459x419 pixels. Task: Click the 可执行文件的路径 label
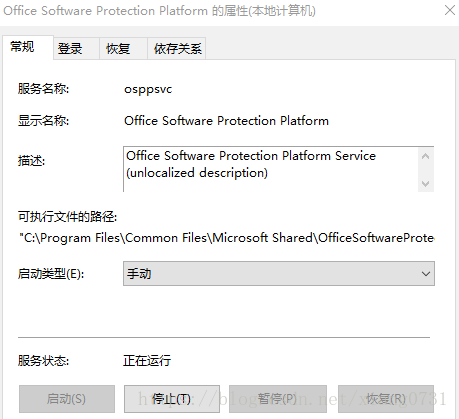coord(67,217)
